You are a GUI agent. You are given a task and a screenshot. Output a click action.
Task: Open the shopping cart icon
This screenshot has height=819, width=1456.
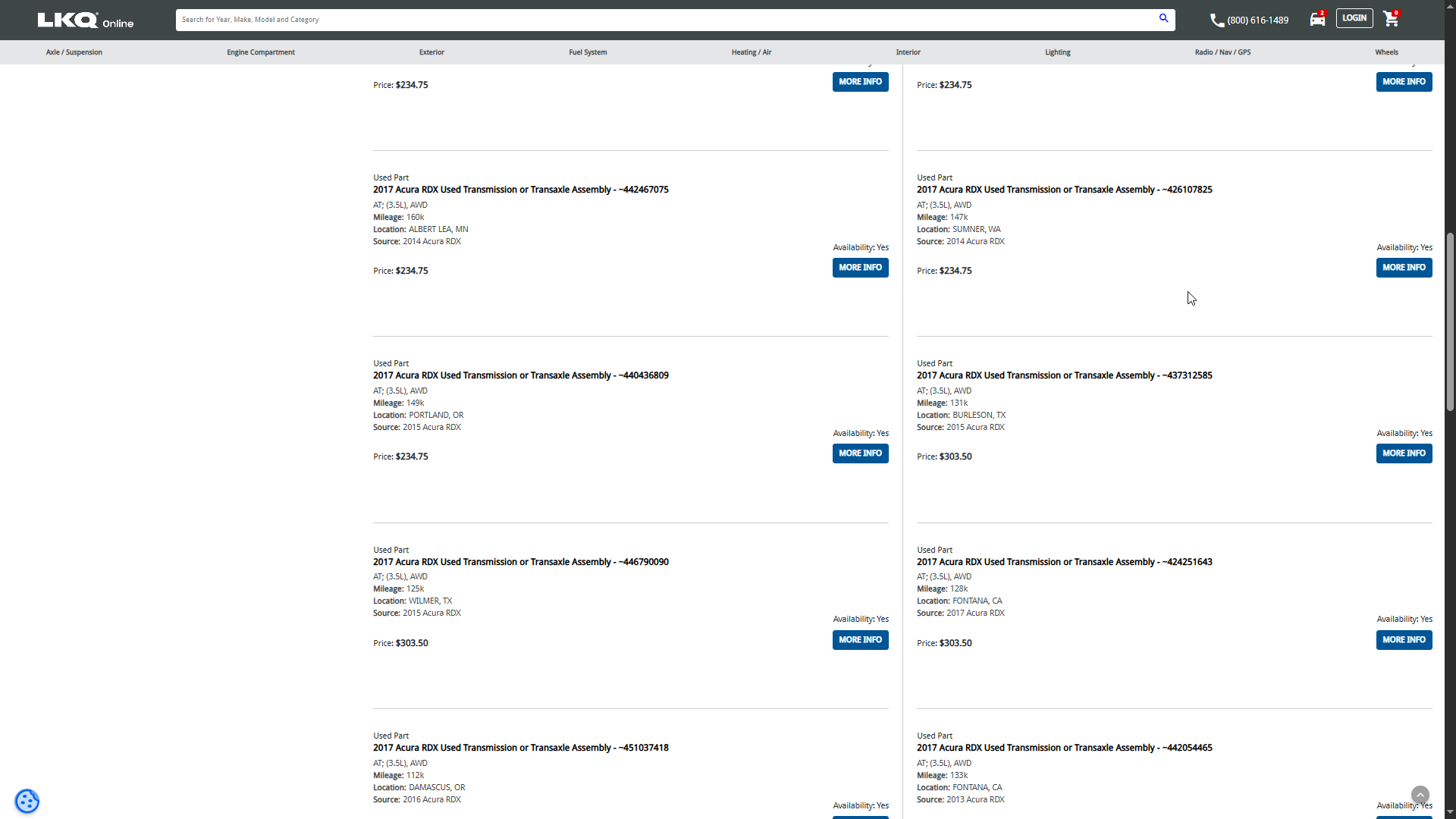tap(1391, 19)
